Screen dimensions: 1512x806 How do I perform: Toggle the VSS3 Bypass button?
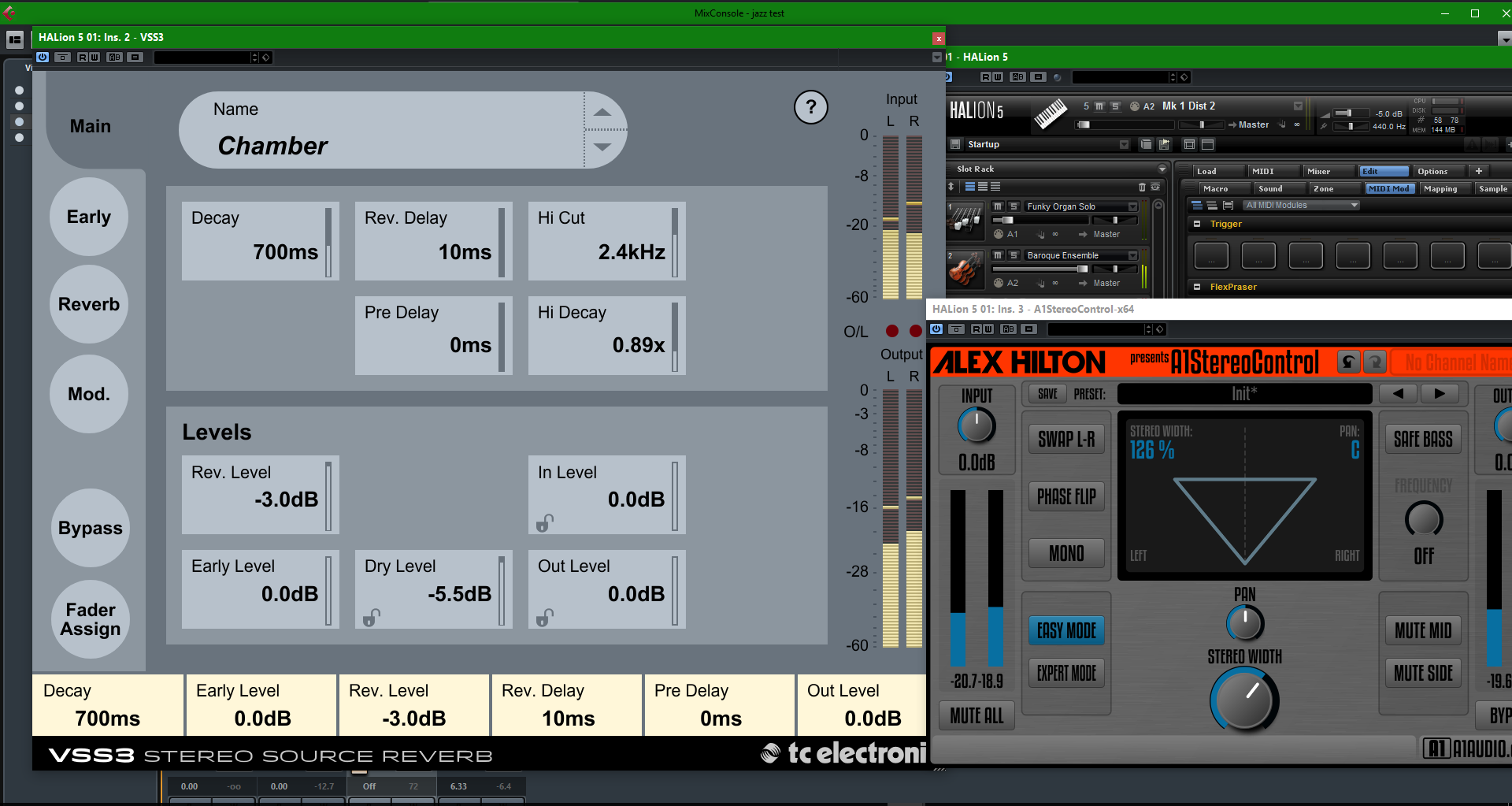click(91, 528)
